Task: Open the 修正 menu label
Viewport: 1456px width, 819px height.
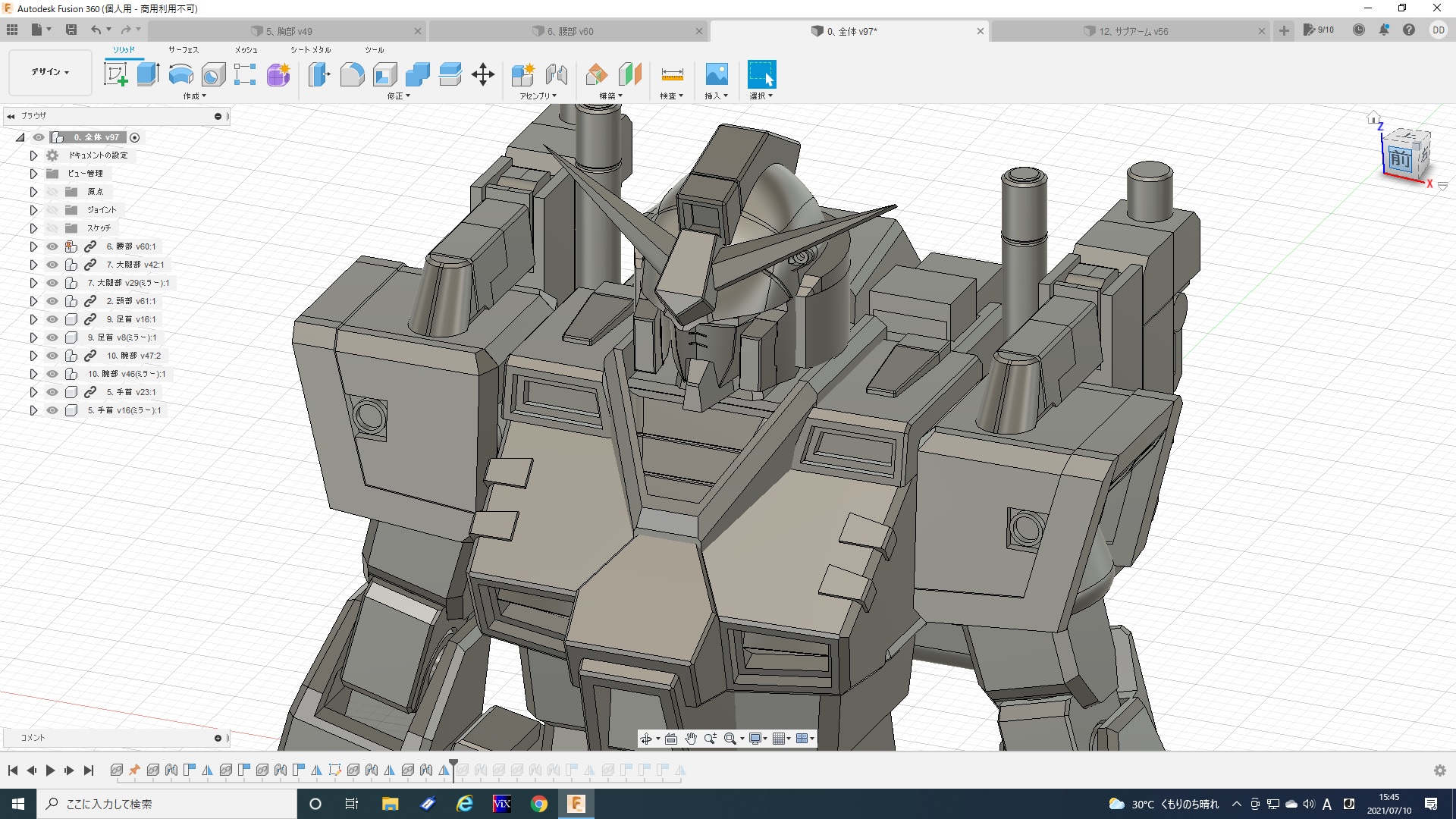Action: click(x=398, y=96)
